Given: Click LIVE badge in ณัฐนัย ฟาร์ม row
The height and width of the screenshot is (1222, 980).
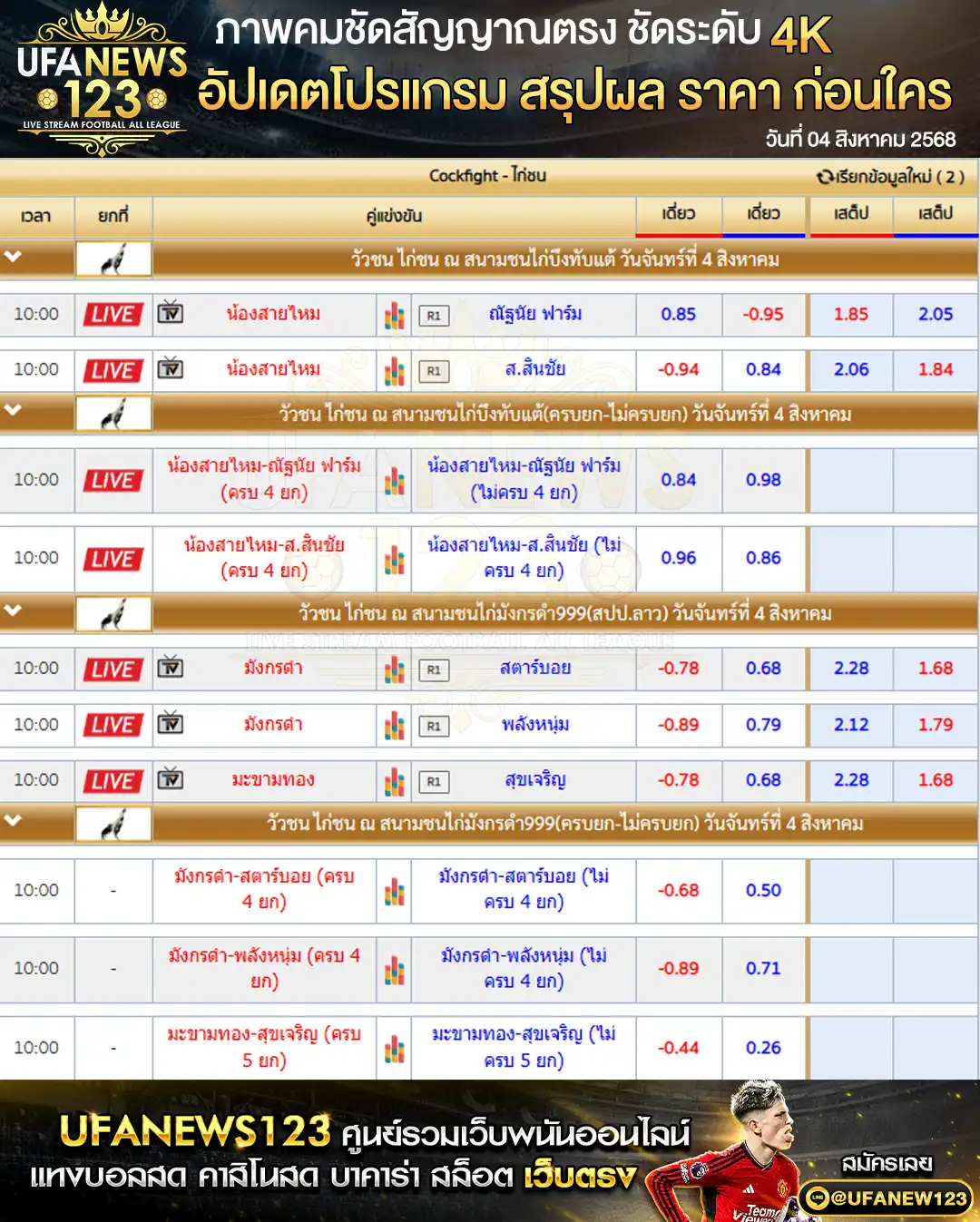Looking at the screenshot, I should click(x=113, y=315).
